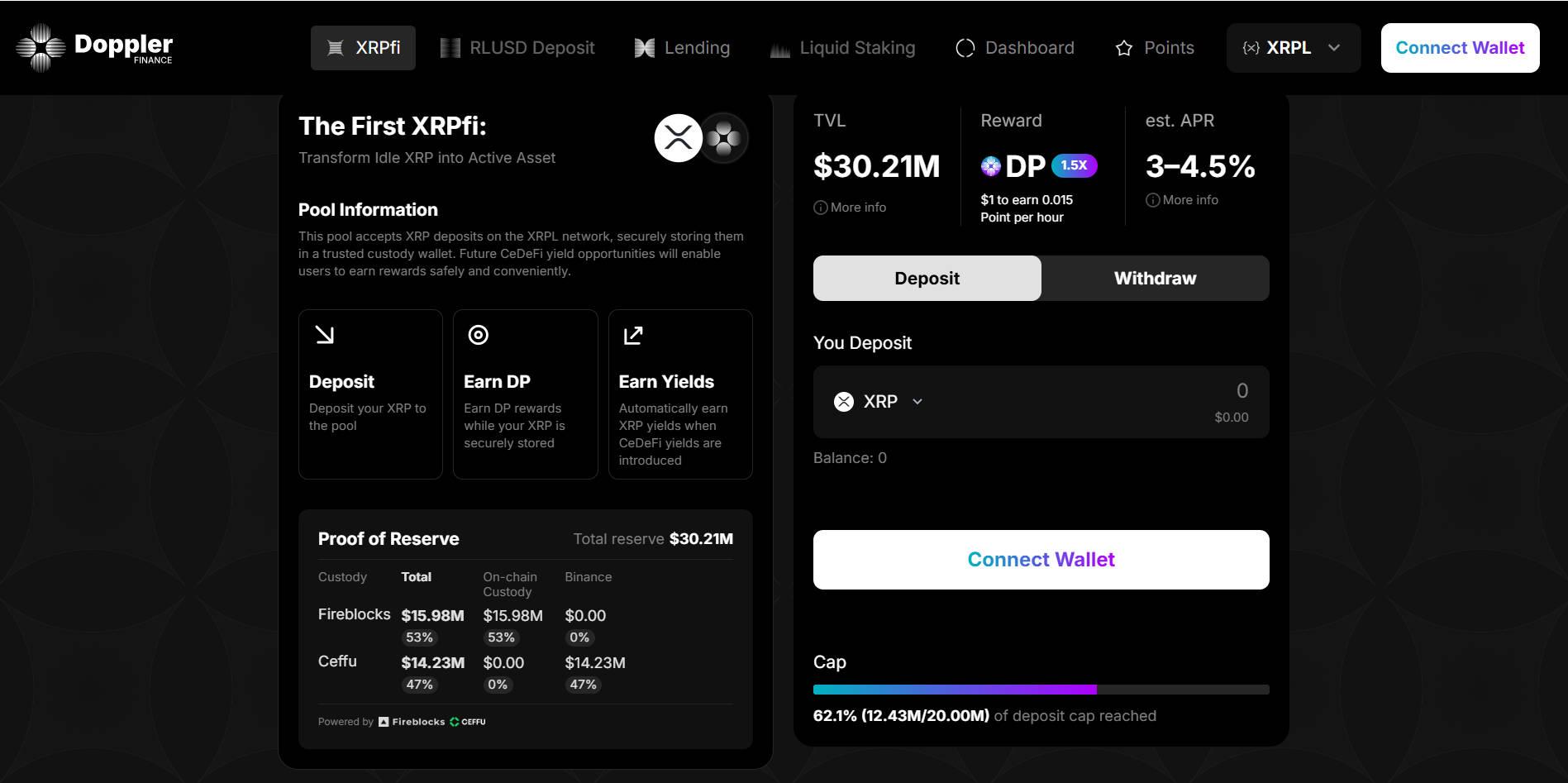
Task: Open Dashboard via its circular icon
Action: point(965,47)
